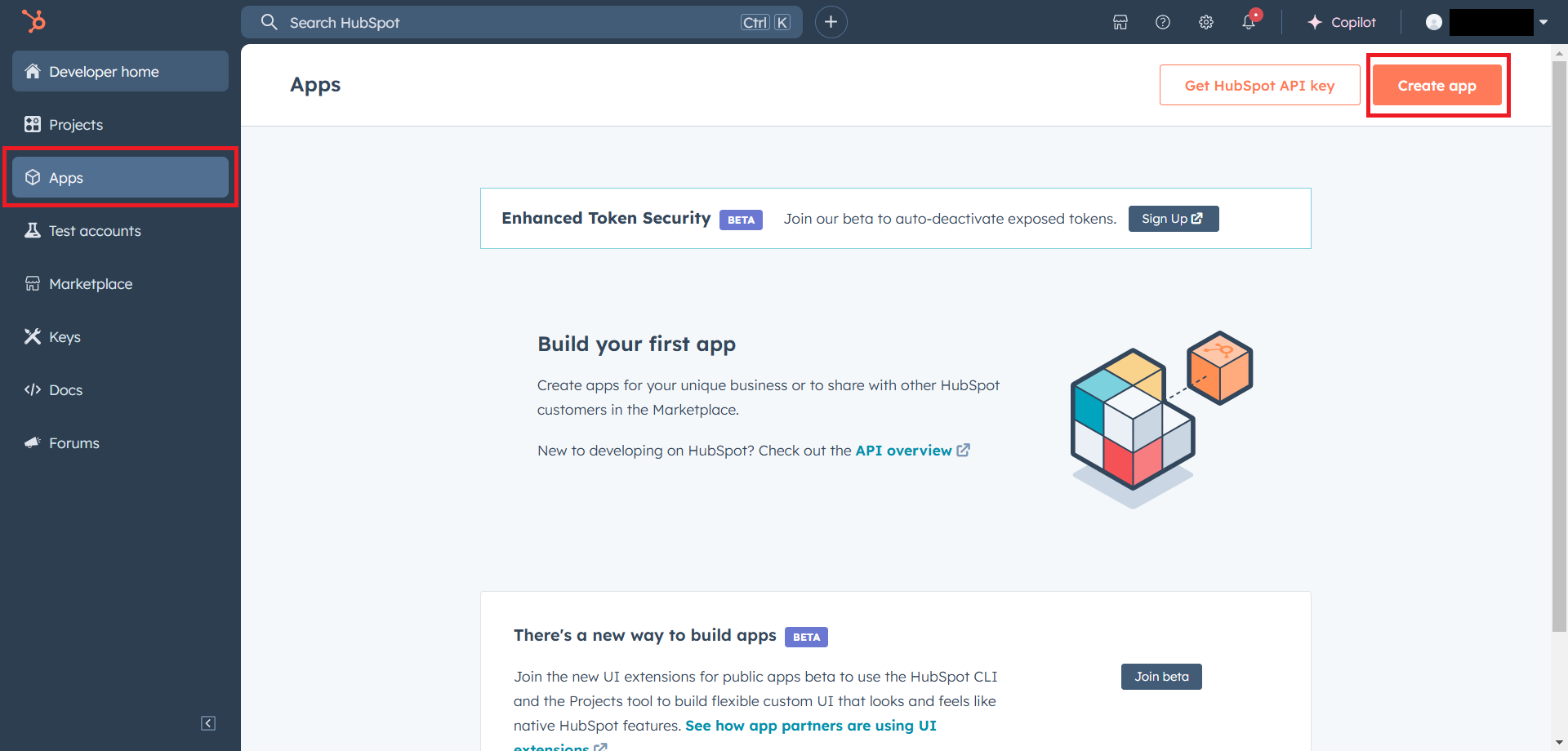1568x751 pixels.
Task: Expand the account dropdown arrow
Action: click(x=1543, y=22)
